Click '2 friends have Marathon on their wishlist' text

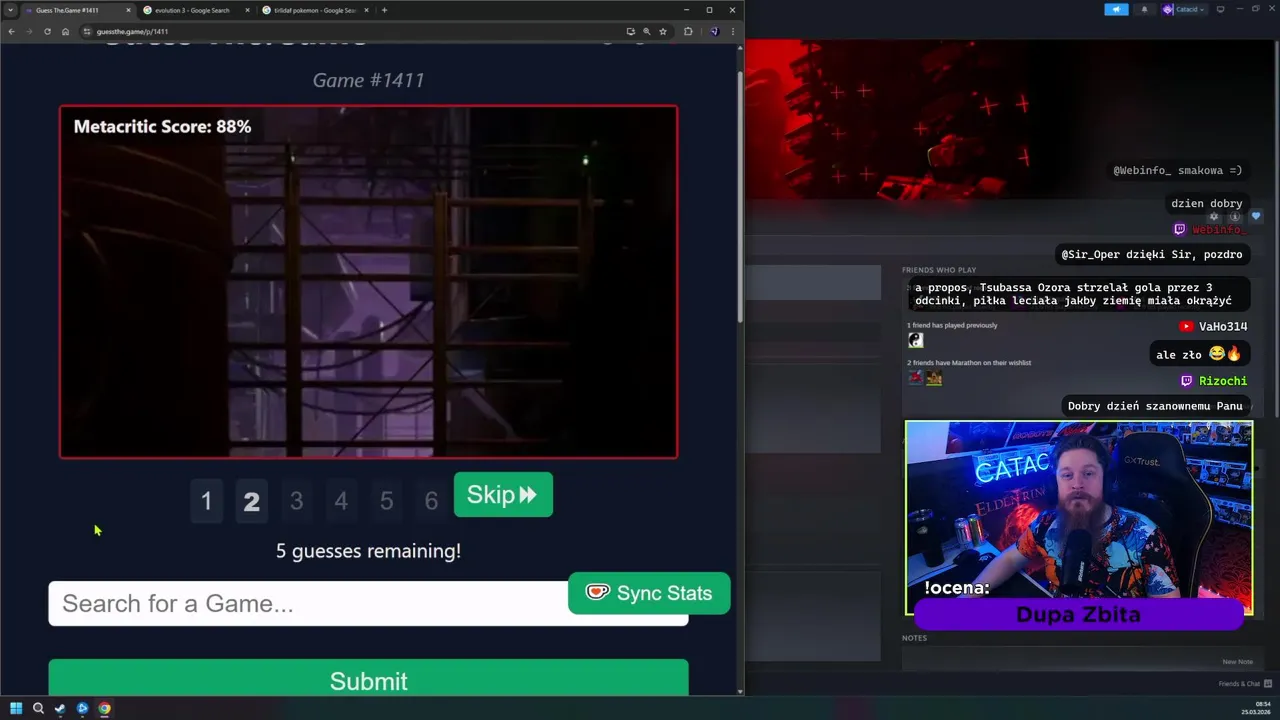point(969,363)
